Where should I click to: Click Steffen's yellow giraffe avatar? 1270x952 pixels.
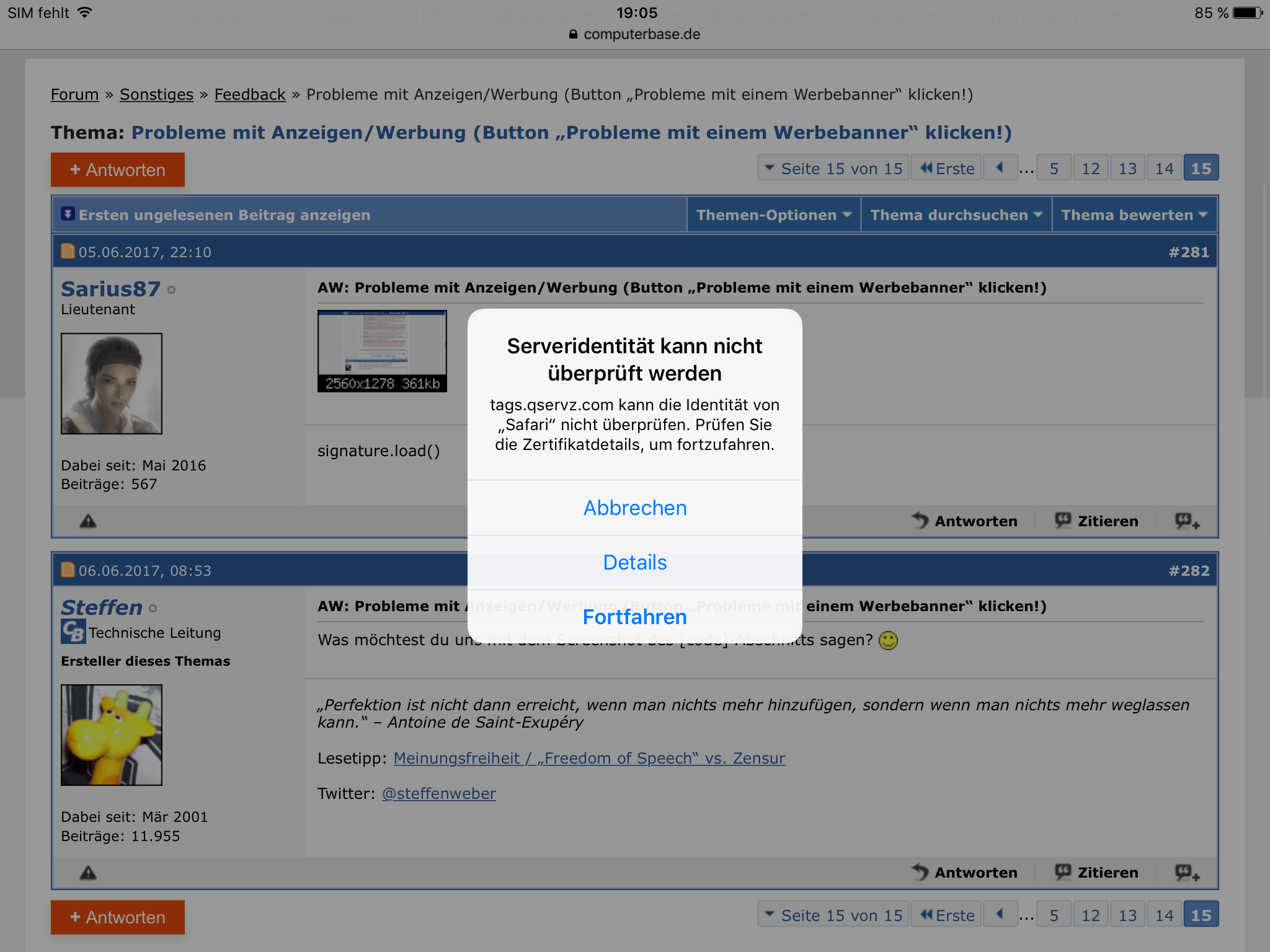(x=112, y=735)
